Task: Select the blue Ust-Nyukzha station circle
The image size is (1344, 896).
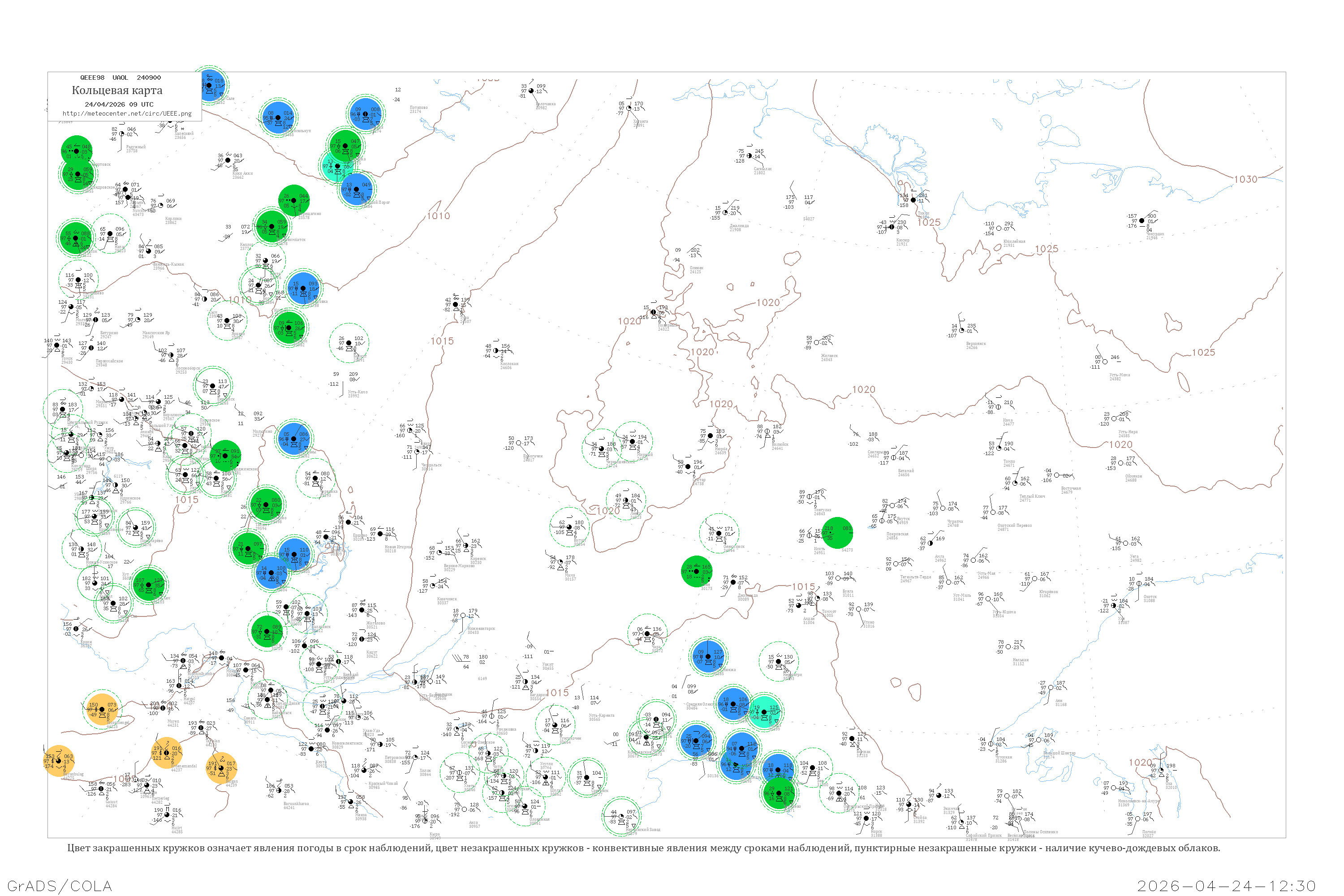Action: point(708,656)
